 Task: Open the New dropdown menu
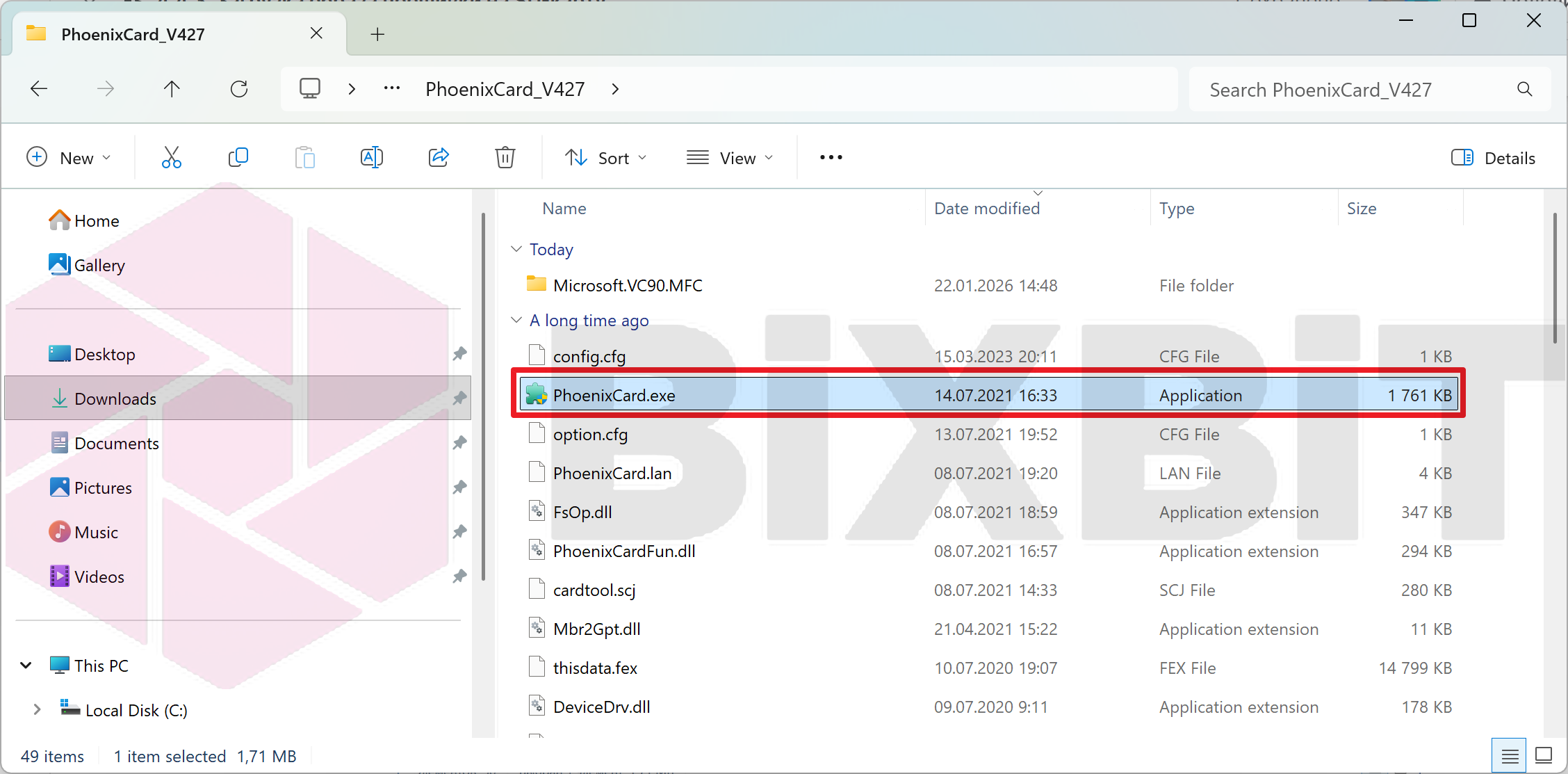(x=68, y=158)
